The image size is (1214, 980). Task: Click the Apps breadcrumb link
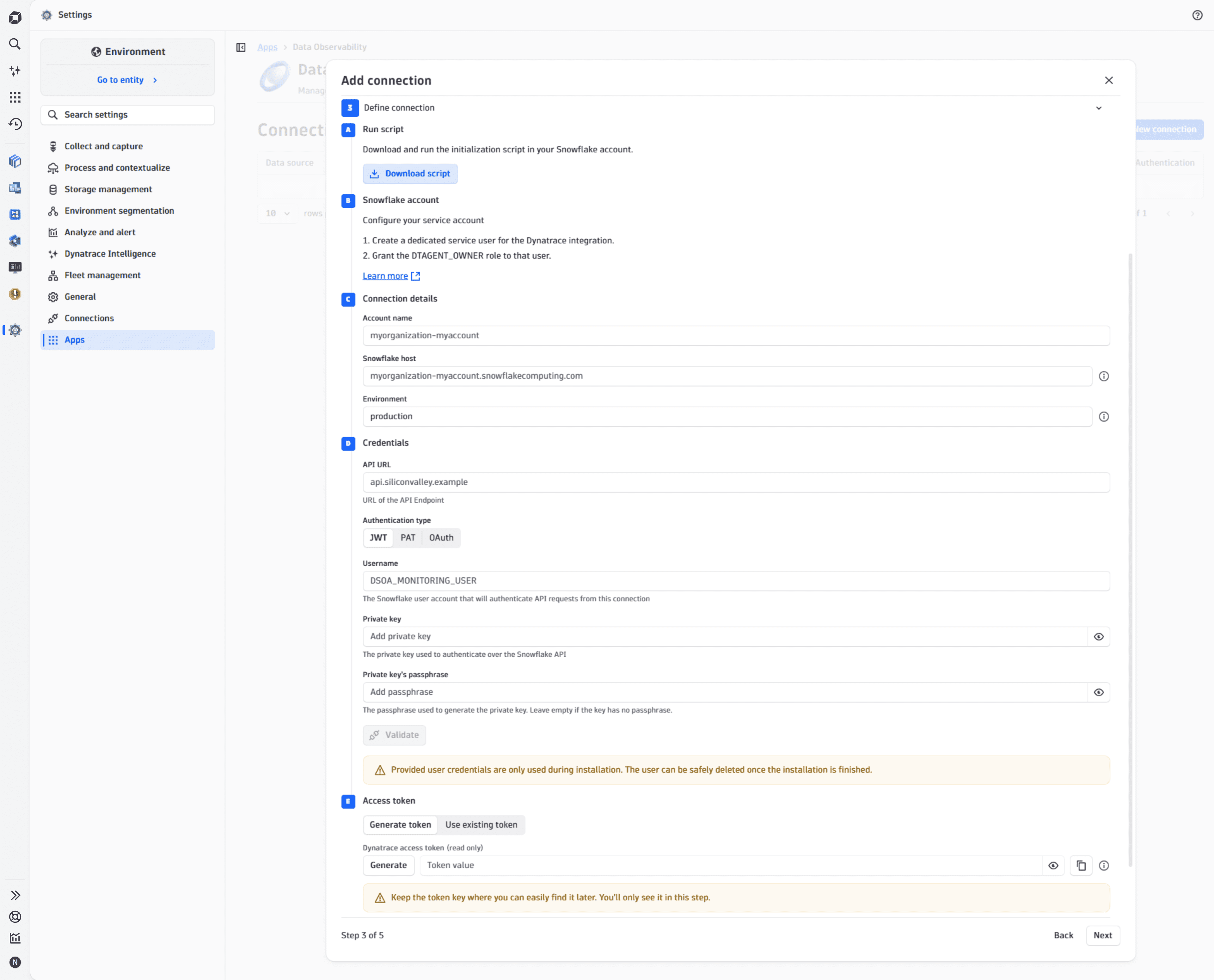pyautogui.click(x=267, y=47)
